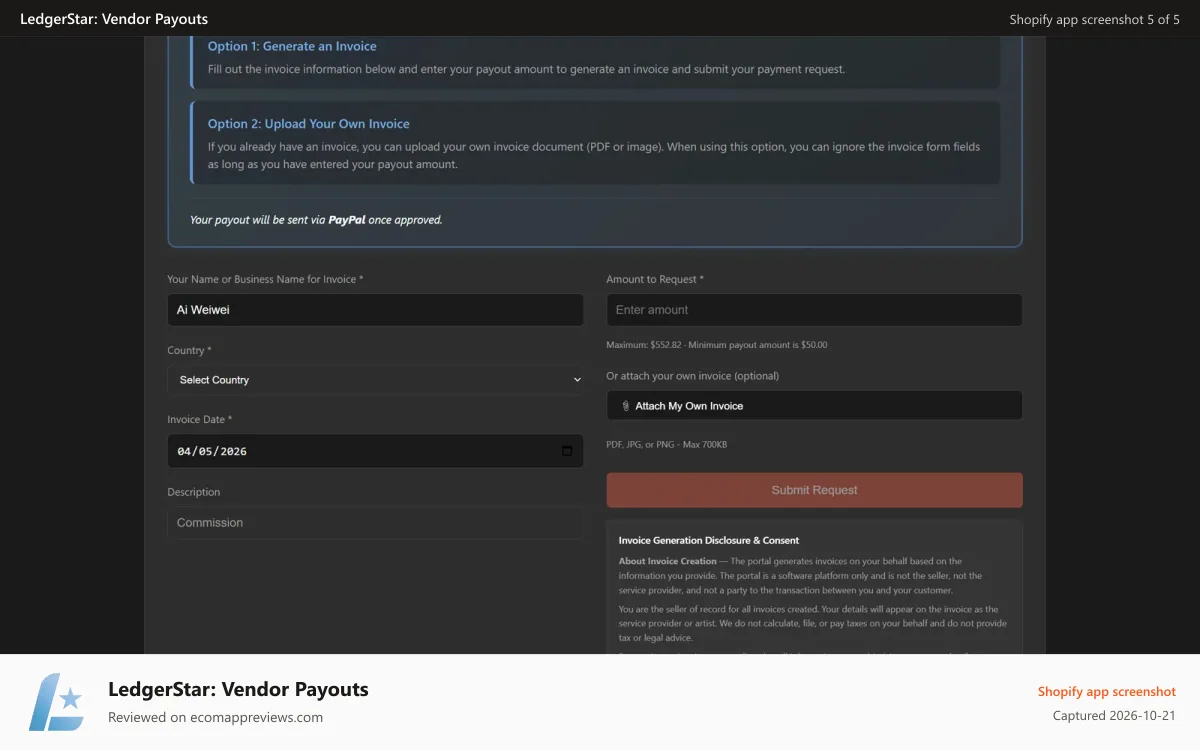Image resolution: width=1200 pixels, height=750 pixels.
Task: Select the Option 2: Upload Your Own Invoice heading
Action: tap(309, 124)
